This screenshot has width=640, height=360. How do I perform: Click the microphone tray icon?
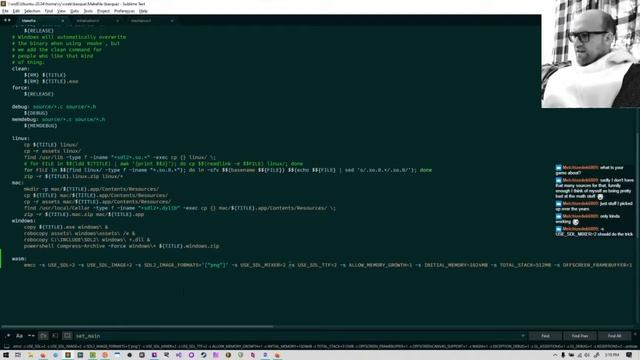coord(563,355)
